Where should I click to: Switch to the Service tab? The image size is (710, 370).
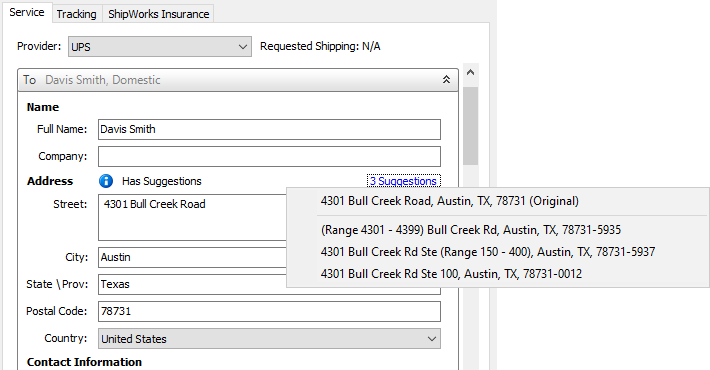27,12
